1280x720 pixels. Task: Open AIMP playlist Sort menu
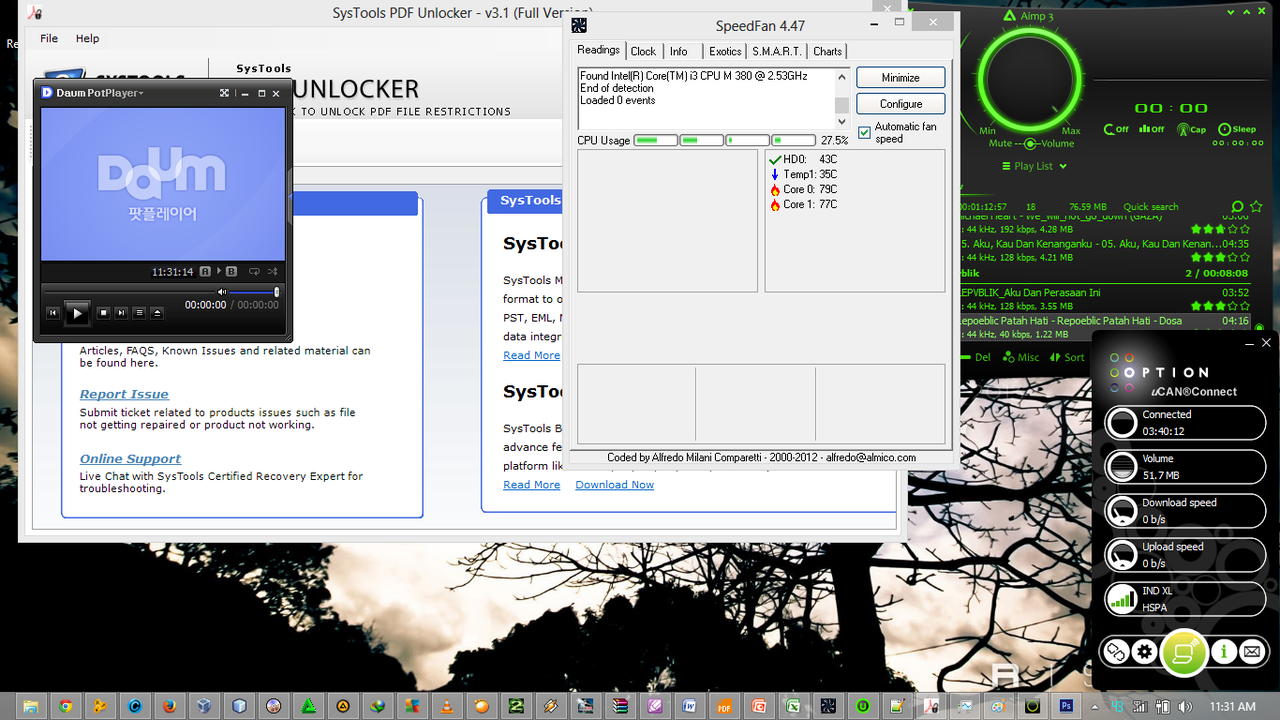pos(1067,357)
